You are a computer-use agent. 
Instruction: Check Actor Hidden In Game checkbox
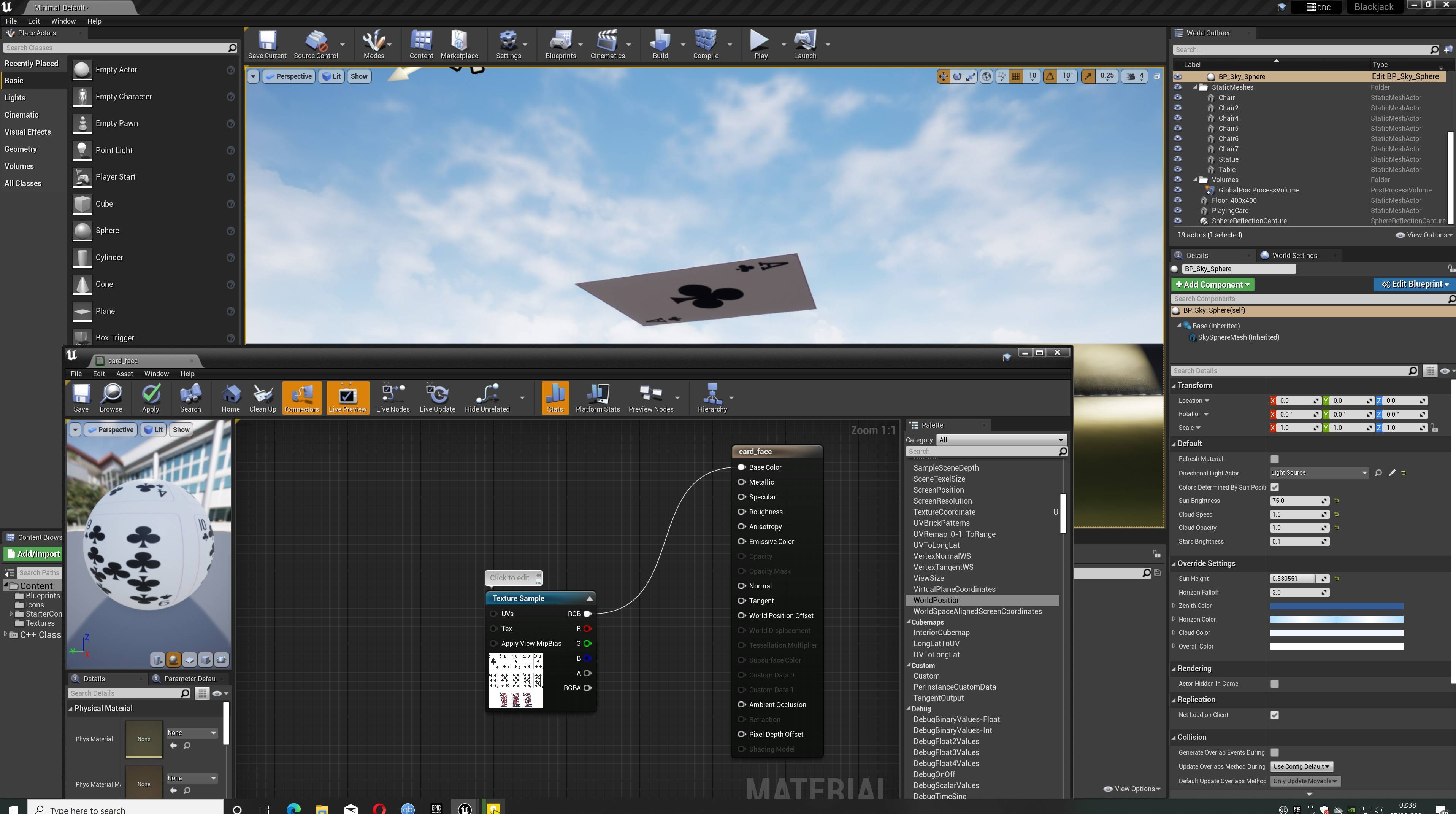1274,684
